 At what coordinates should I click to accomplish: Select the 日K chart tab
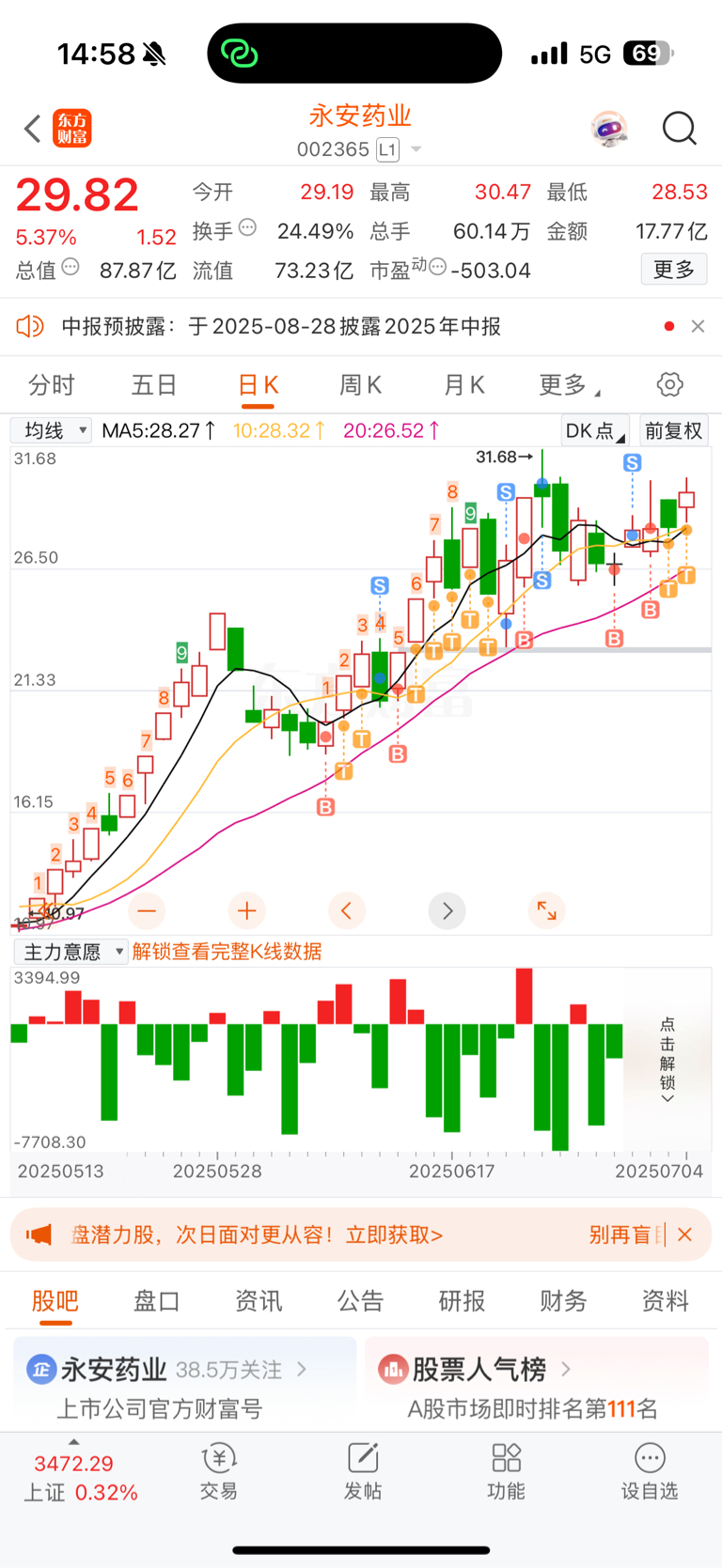click(x=258, y=384)
